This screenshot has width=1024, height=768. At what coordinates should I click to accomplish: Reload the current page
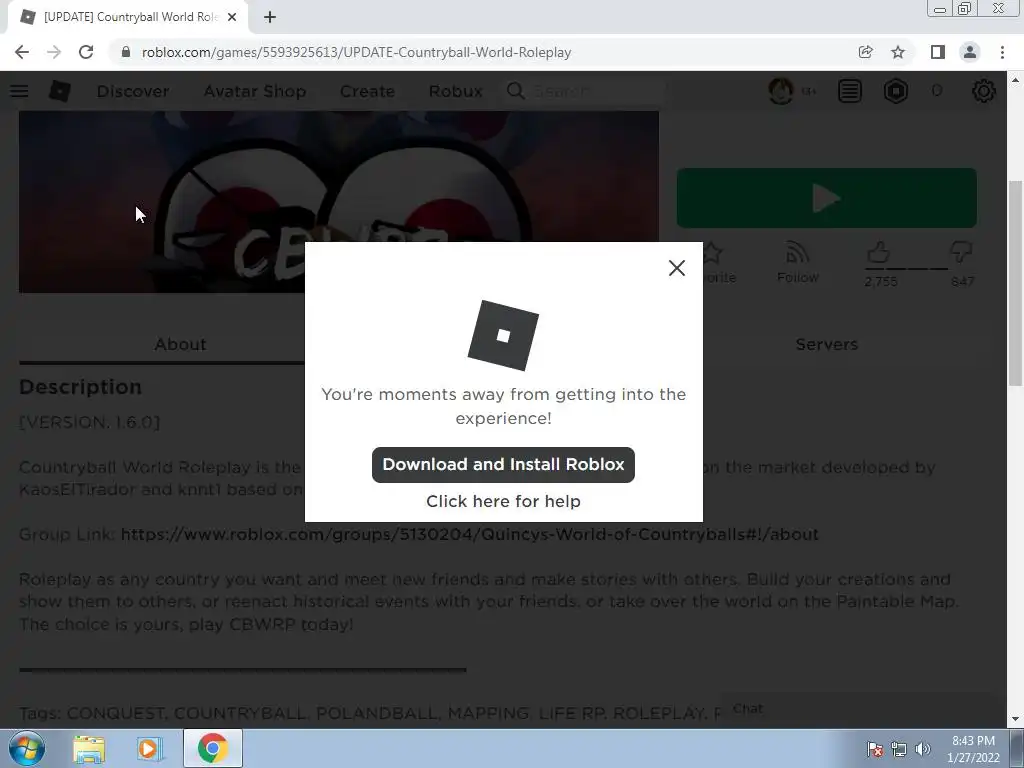coord(86,52)
